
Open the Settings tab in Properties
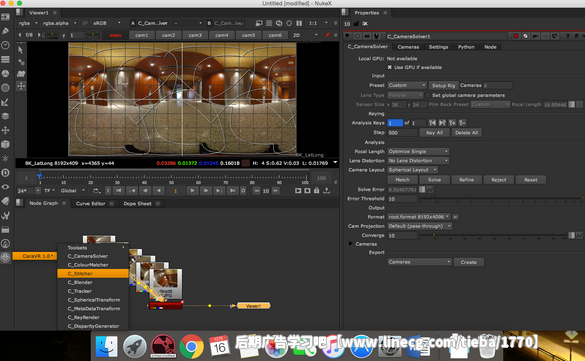[x=438, y=47]
